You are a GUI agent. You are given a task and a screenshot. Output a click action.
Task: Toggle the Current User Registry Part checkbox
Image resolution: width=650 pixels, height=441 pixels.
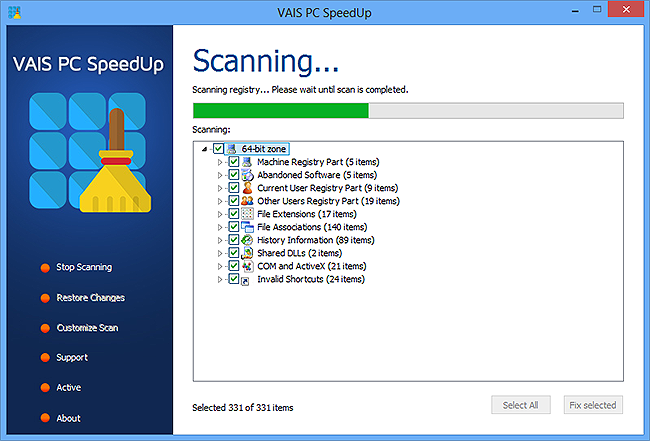click(234, 188)
